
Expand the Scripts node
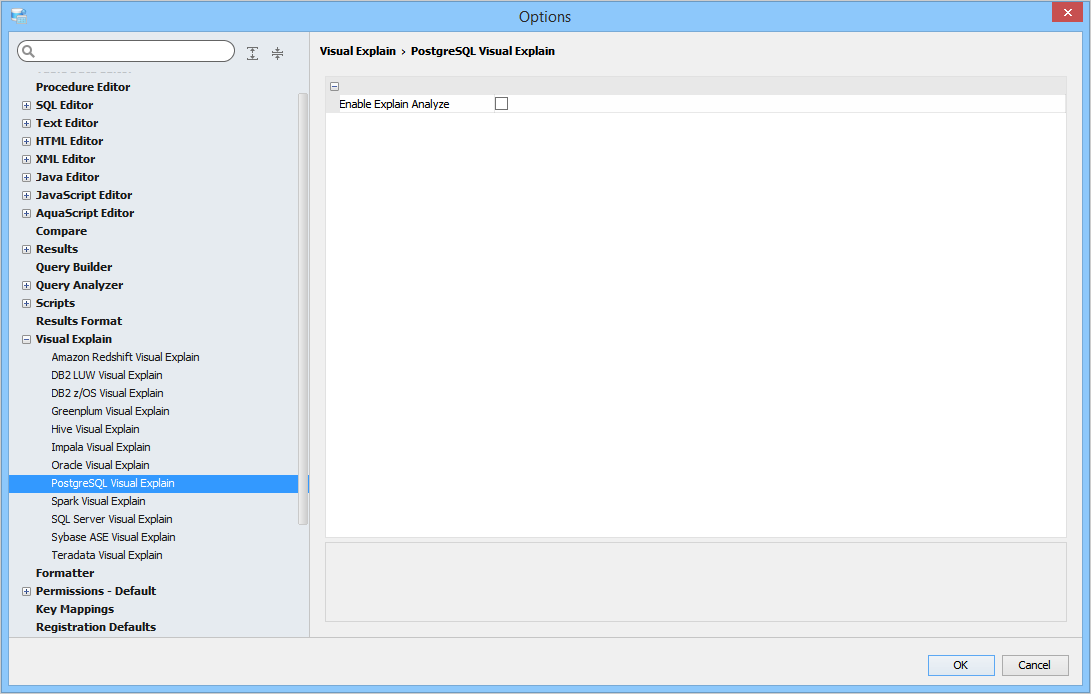[x=26, y=303]
